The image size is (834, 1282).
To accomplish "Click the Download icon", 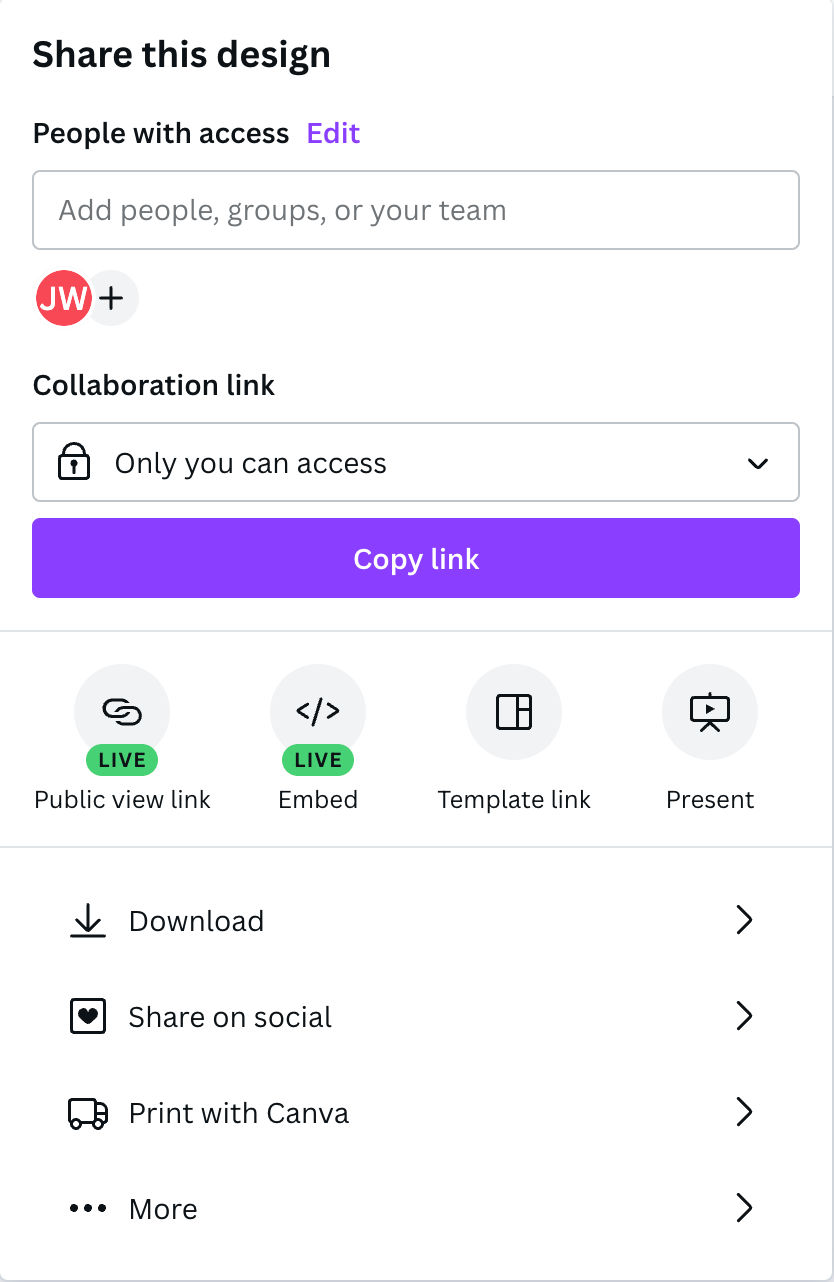I will 88,920.
